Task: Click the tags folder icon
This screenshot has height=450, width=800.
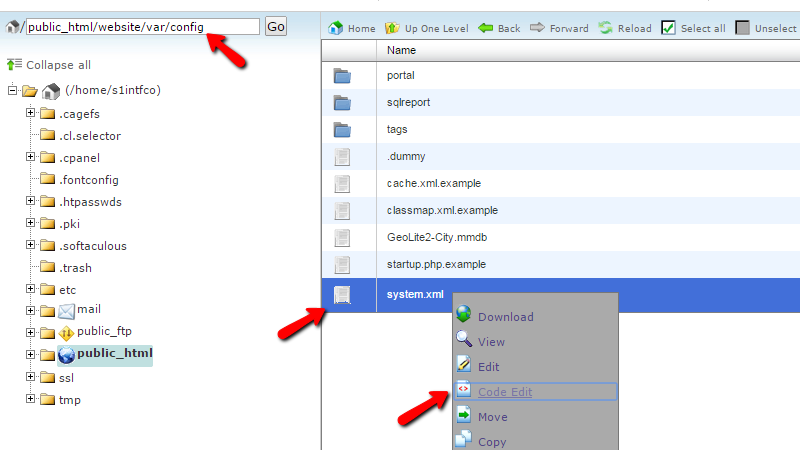Action: (342, 130)
